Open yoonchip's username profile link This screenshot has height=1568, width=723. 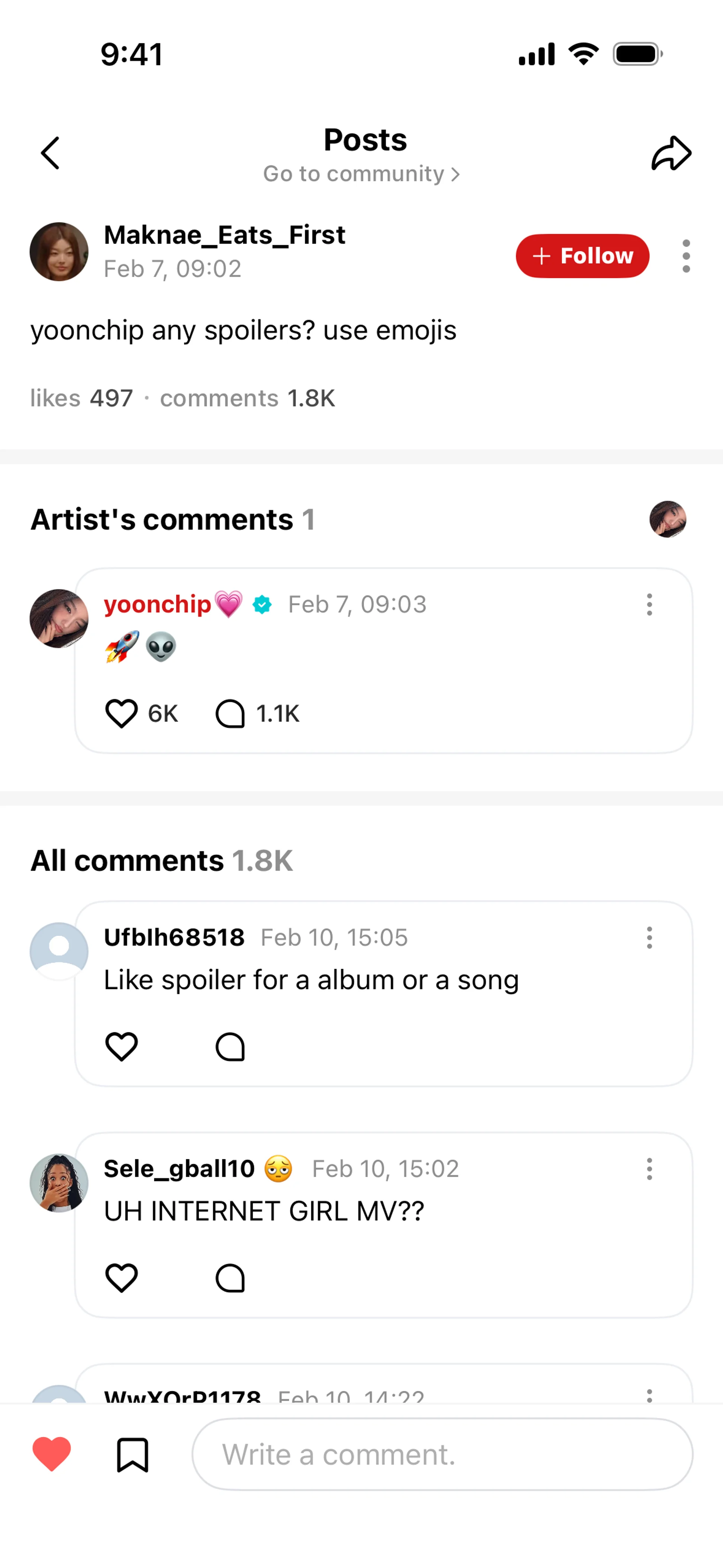[x=158, y=604]
